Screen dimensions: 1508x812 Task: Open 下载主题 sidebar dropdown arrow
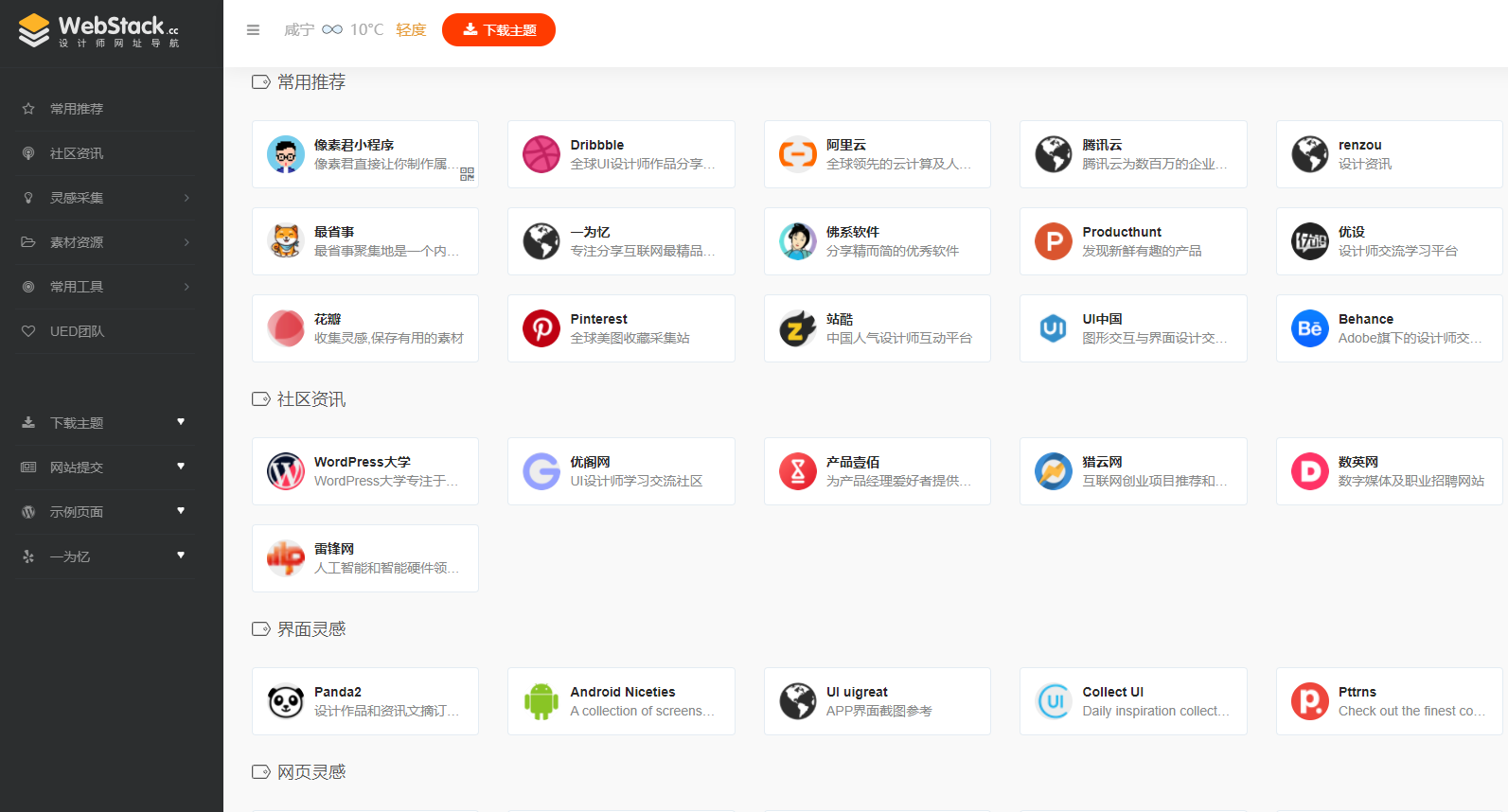(181, 422)
